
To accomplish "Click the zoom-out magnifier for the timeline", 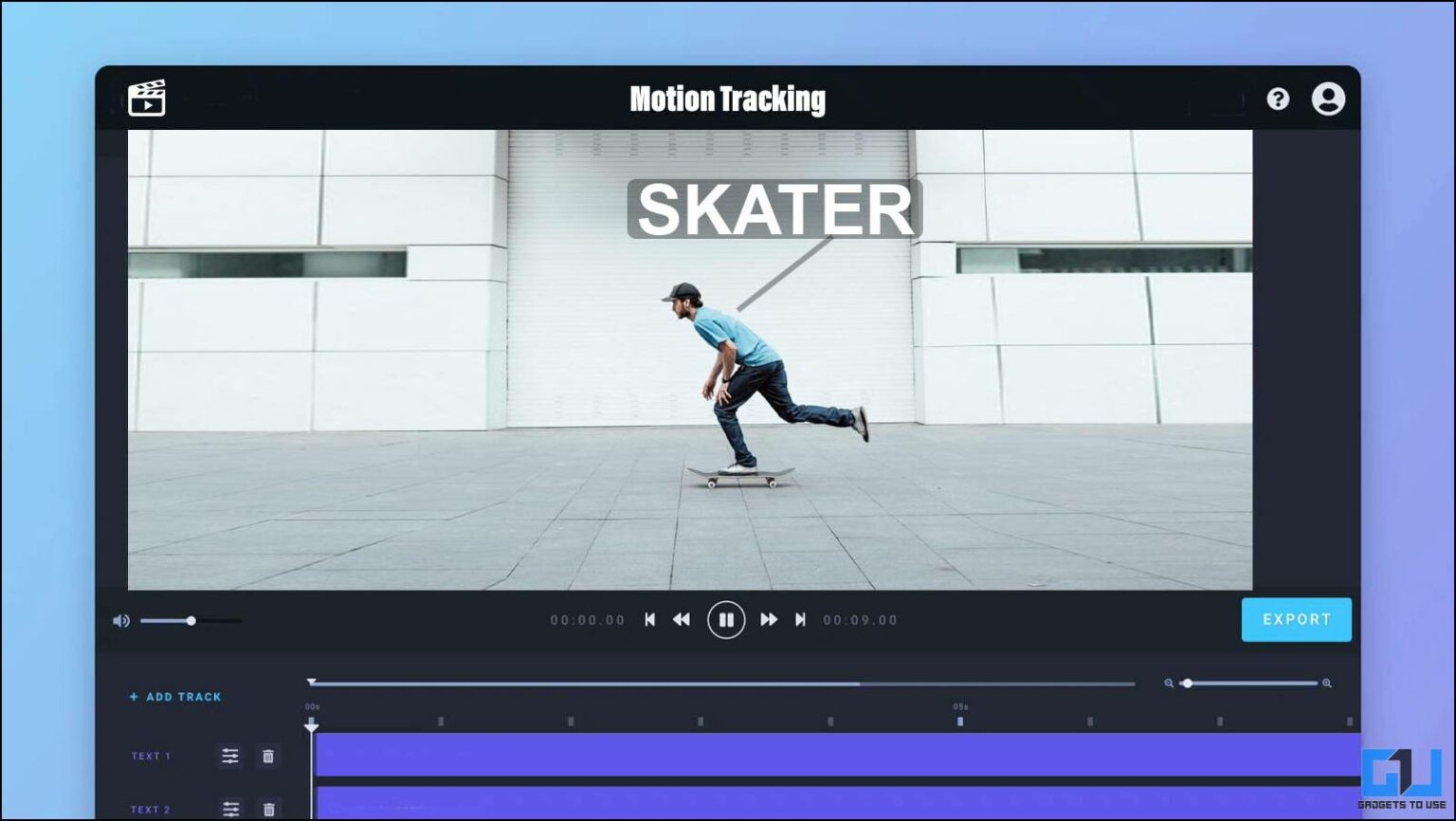I will pyautogui.click(x=1171, y=683).
